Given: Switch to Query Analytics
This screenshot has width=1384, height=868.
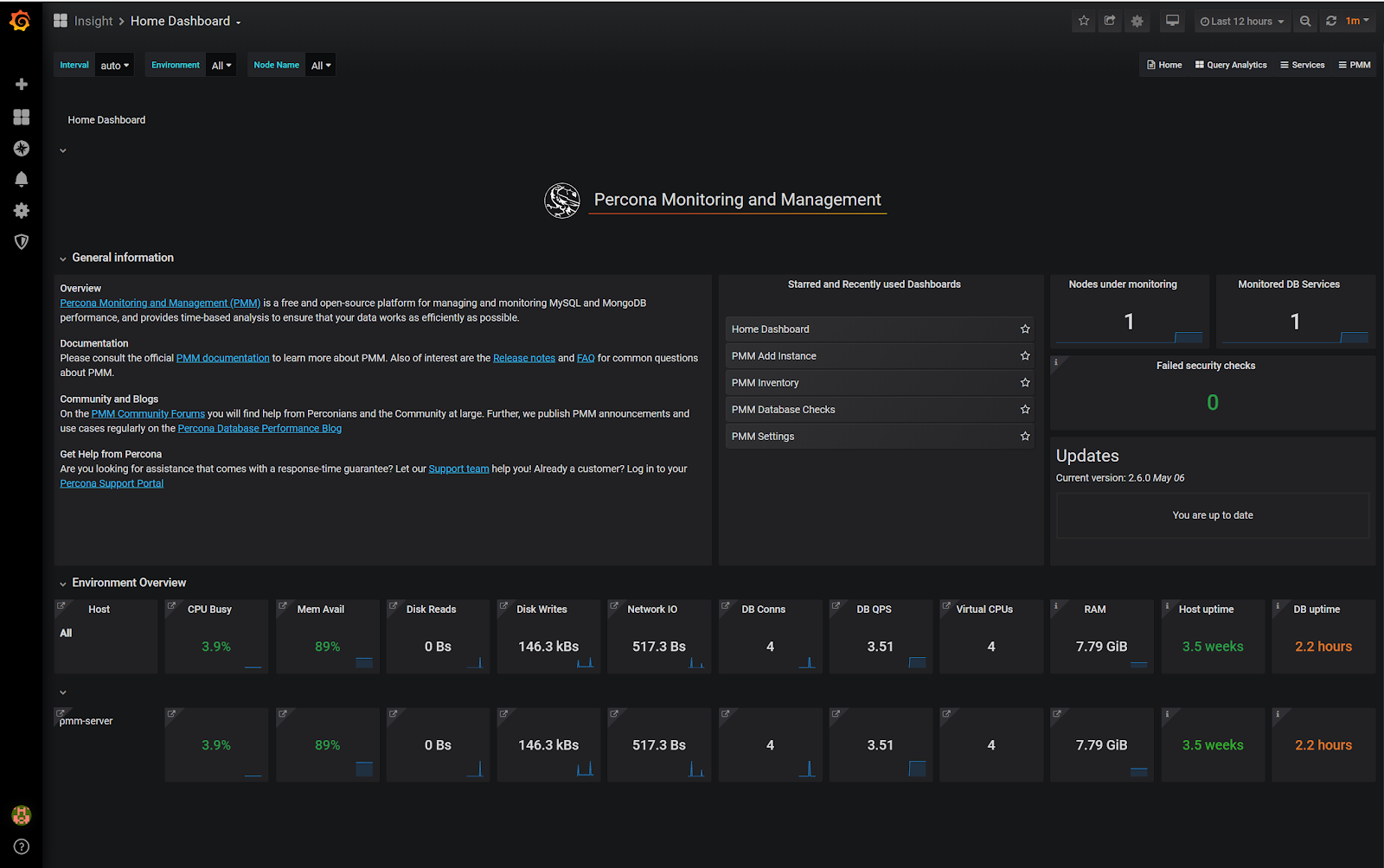Looking at the screenshot, I should (x=1231, y=64).
